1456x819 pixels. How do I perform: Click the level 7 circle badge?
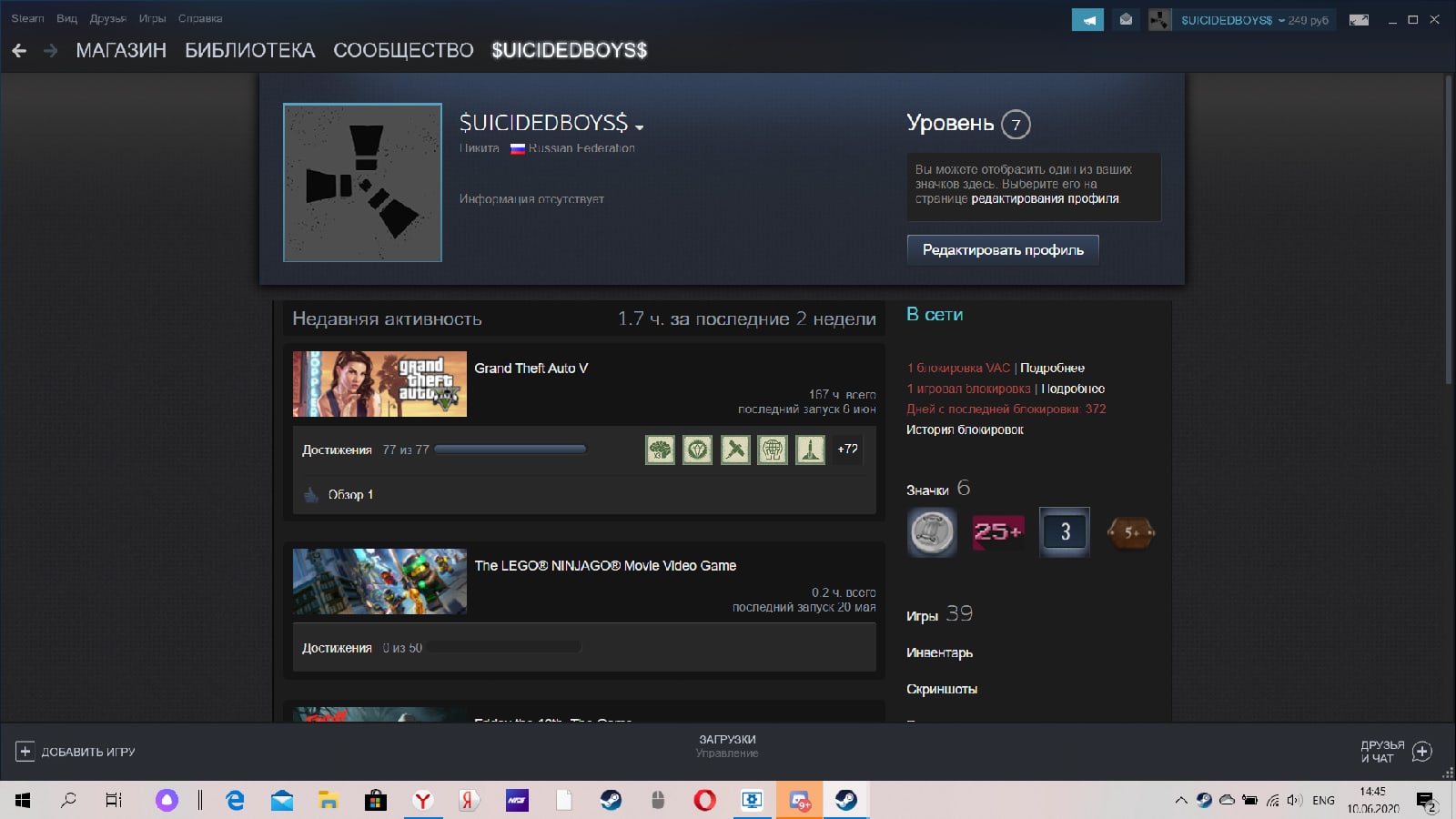[1016, 125]
